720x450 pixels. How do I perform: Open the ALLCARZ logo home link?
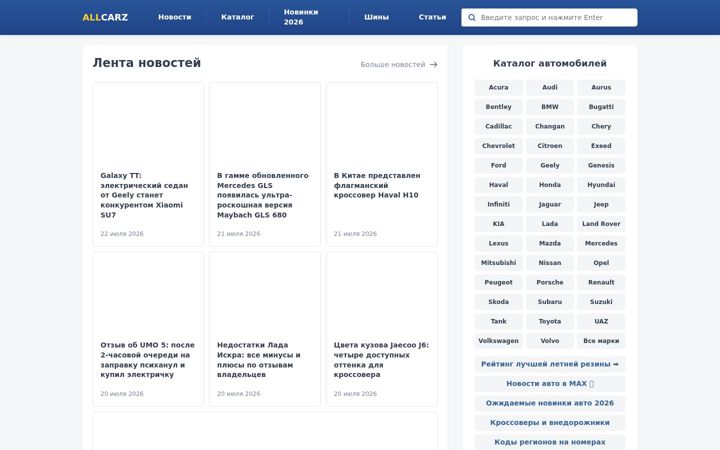coord(105,17)
